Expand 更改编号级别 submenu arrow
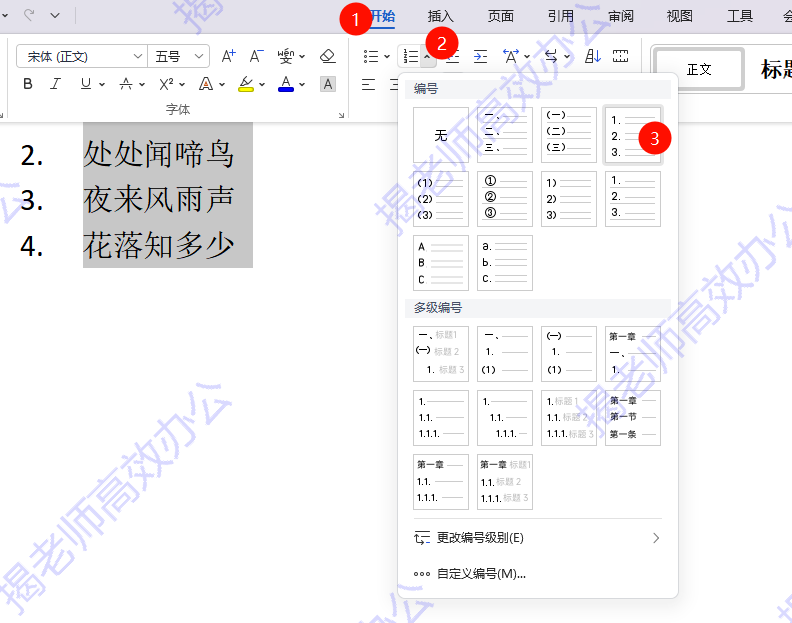 [x=656, y=538]
